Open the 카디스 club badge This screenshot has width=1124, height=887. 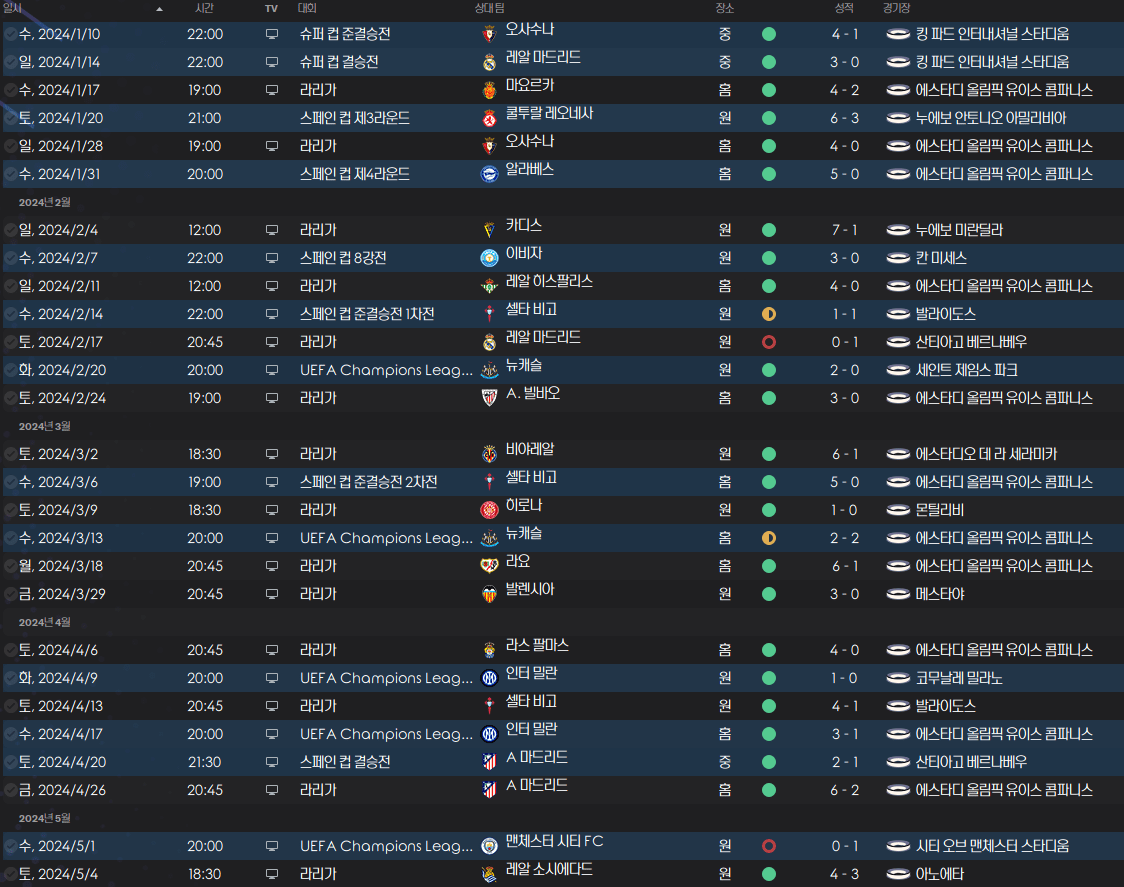point(490,230)
